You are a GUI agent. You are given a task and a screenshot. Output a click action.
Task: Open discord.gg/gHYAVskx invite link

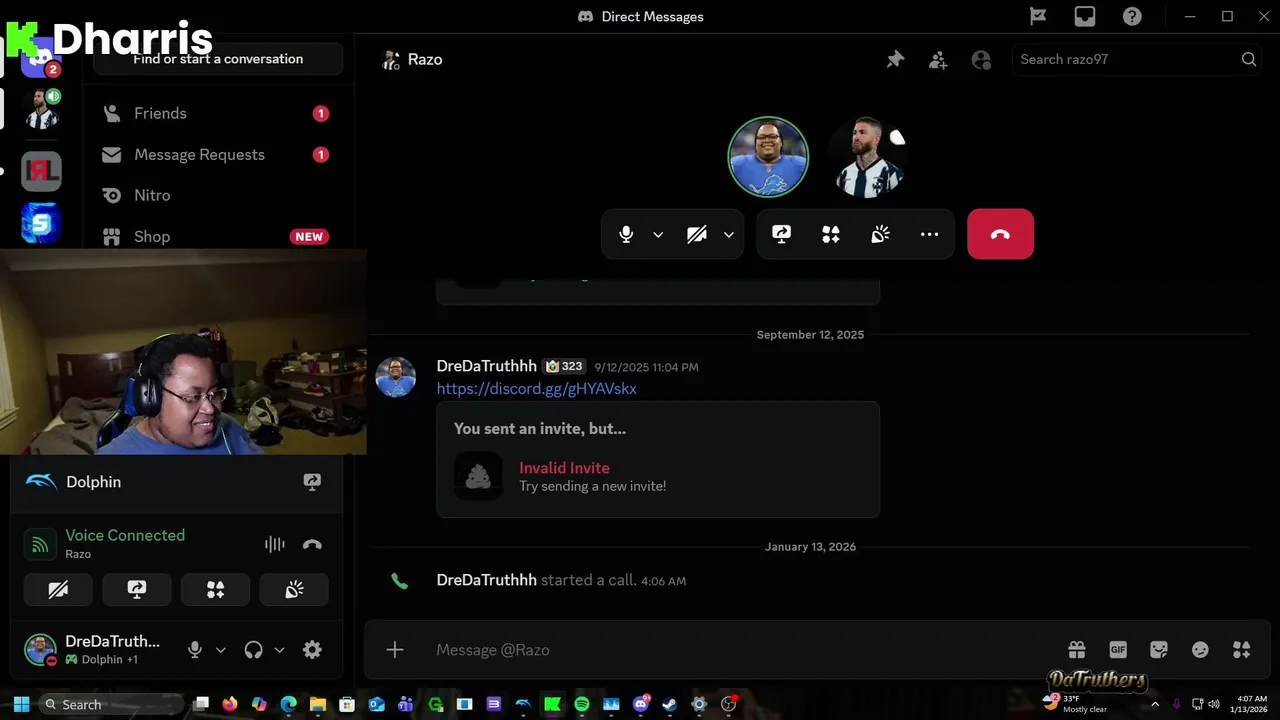536,388
